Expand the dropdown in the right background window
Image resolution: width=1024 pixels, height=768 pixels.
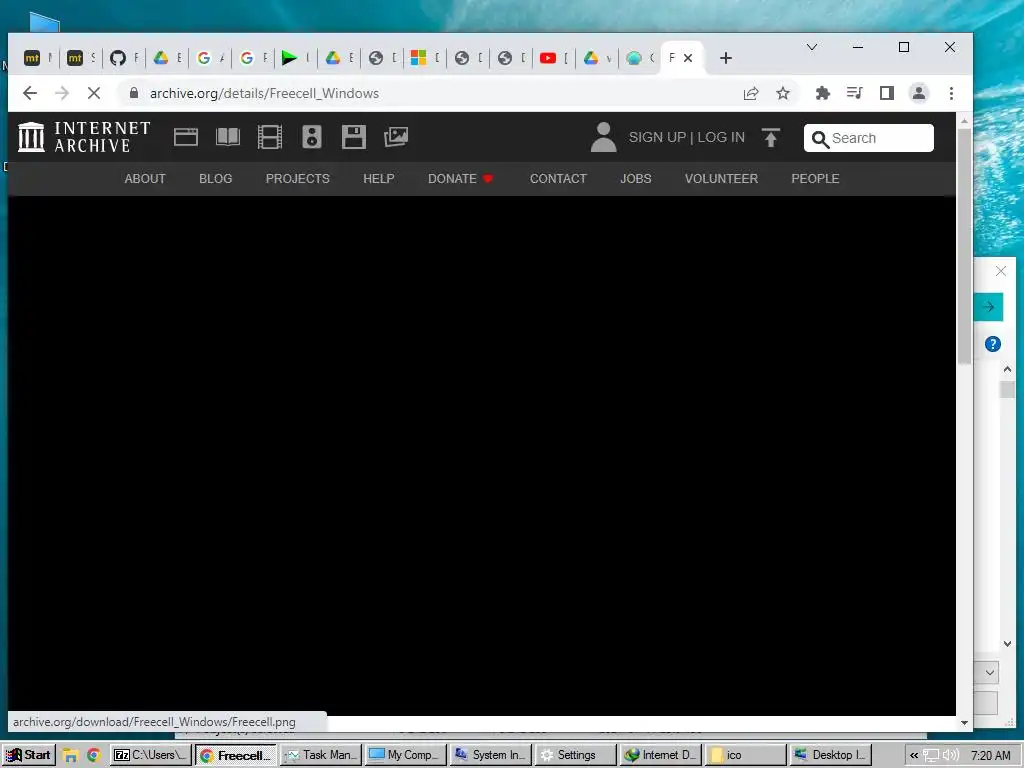point(990,672)
